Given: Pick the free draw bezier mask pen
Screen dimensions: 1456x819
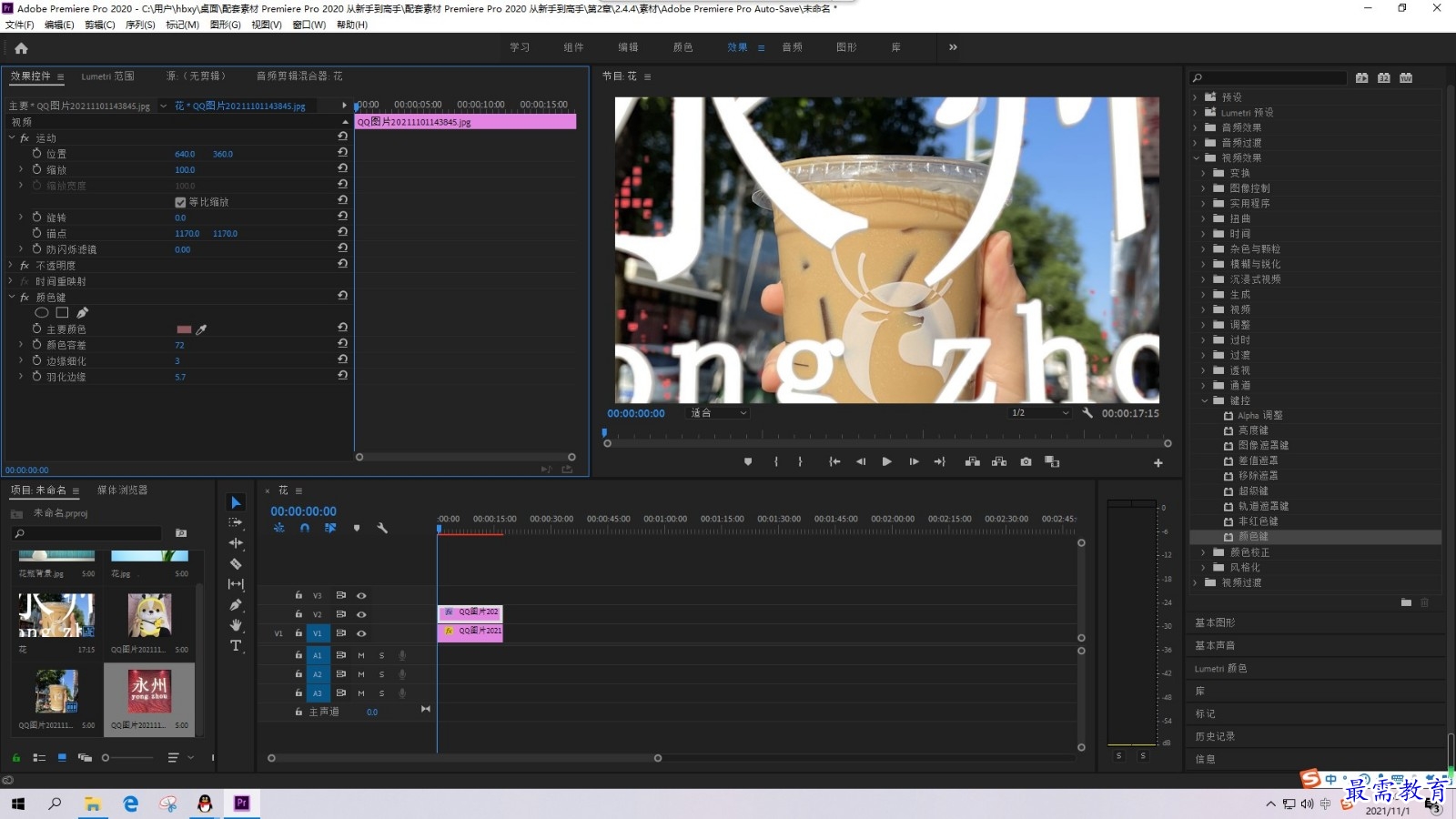Looking at the screenshot, I should tap(82, 313).
